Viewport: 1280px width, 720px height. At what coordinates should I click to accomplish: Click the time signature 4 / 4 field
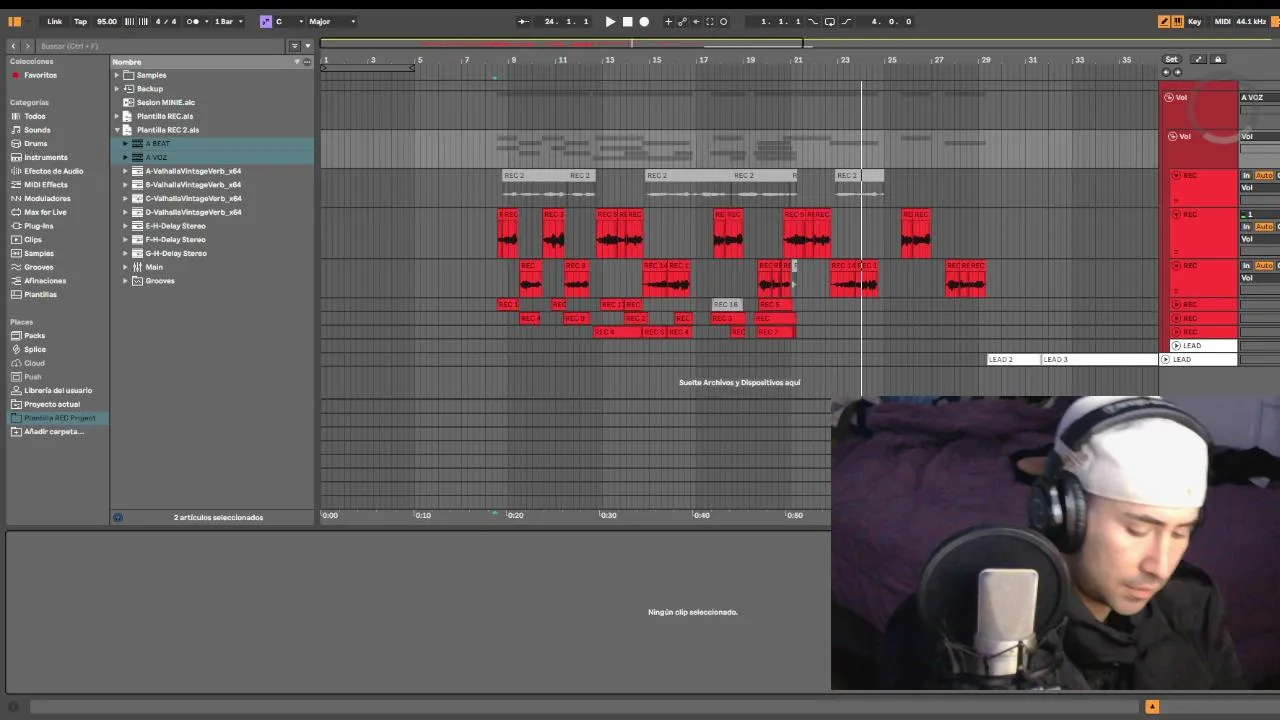tap(166, 21)
